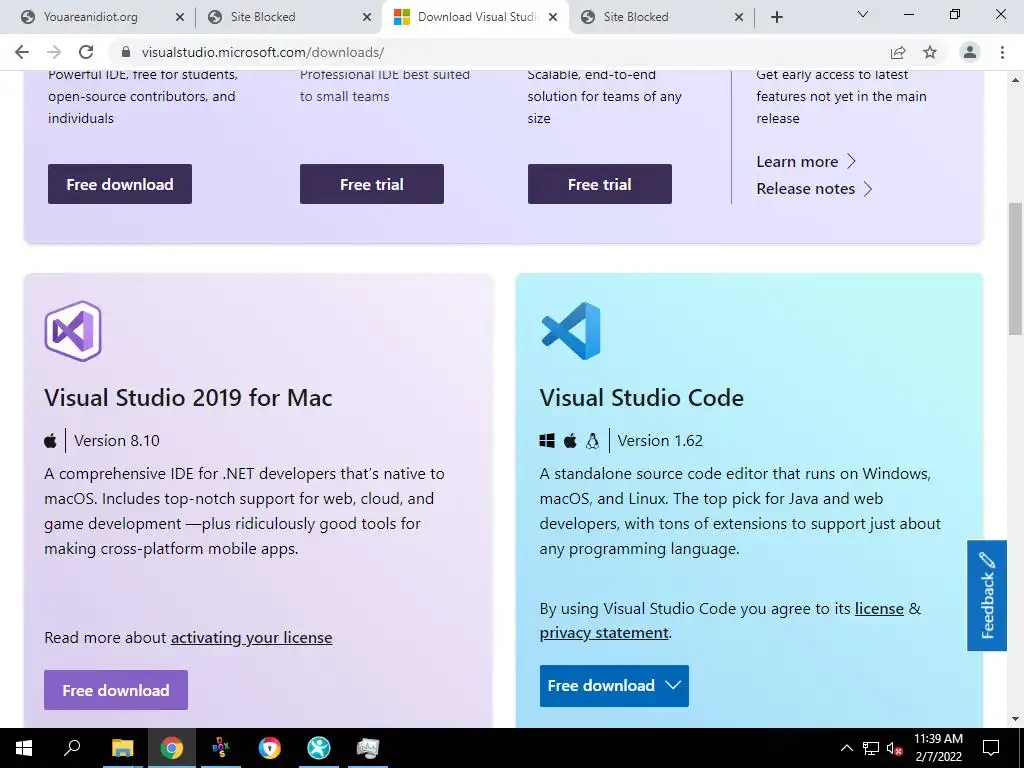The image size is (1024, 768).
Task: Click the lock icon in address bar
Action: pyautogui.click(x=127, y=52)
